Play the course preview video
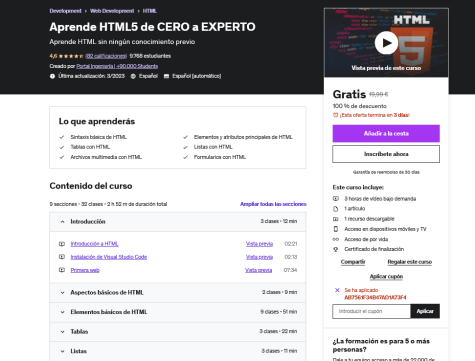Viewport: 475px width, 361px height. 386,43
